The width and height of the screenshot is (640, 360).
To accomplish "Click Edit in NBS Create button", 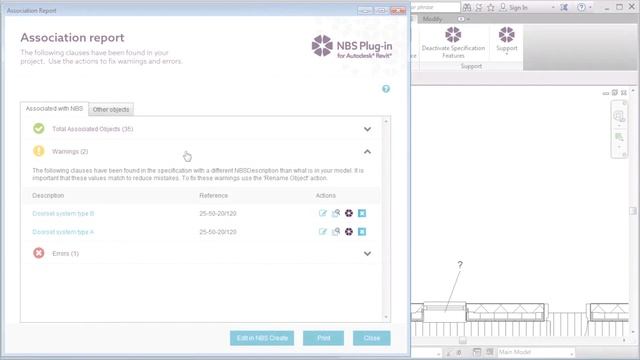I will click(262, 338).
